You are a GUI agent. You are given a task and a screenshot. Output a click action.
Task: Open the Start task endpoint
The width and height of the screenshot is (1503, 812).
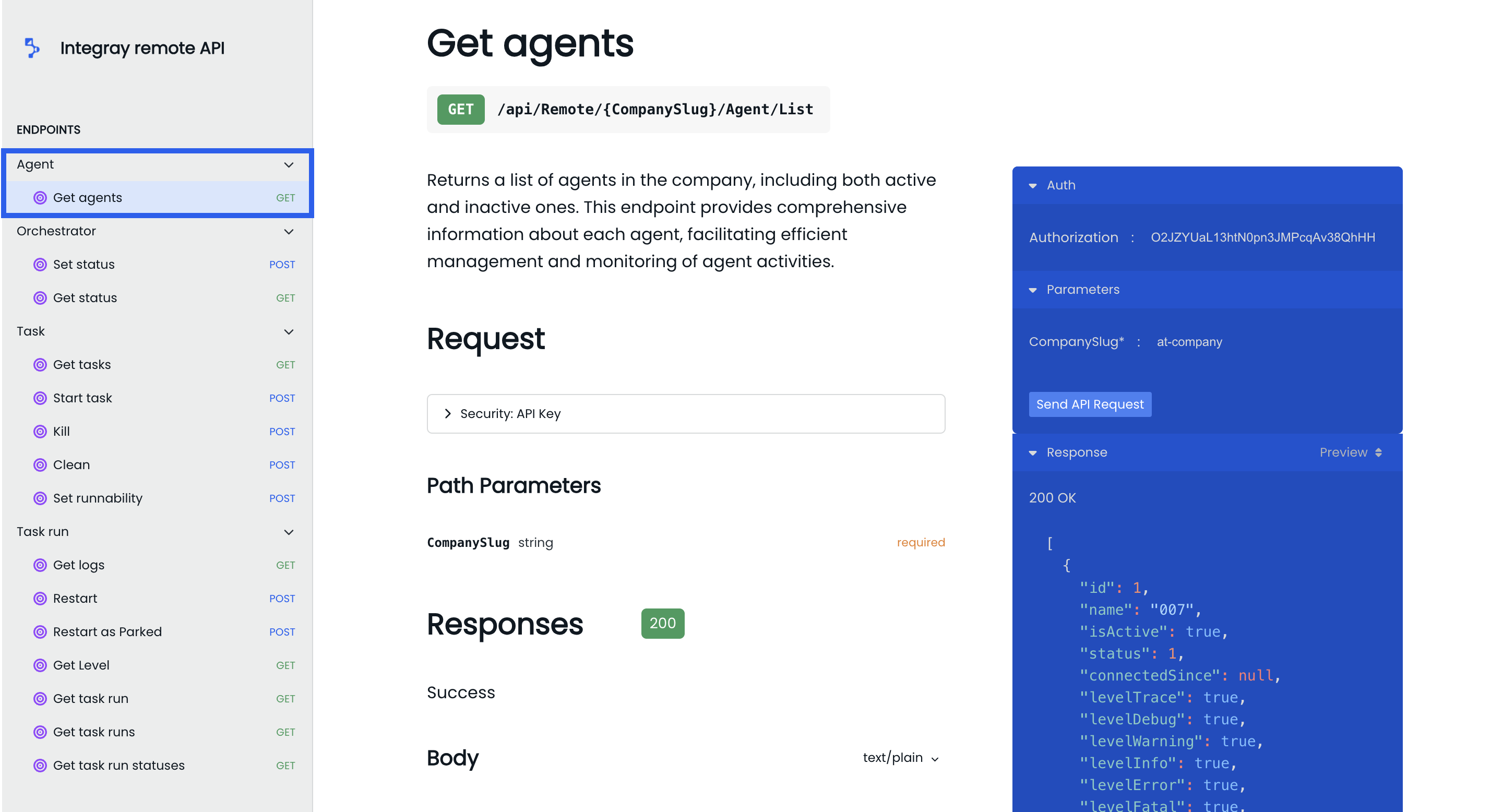pos(83,398)
